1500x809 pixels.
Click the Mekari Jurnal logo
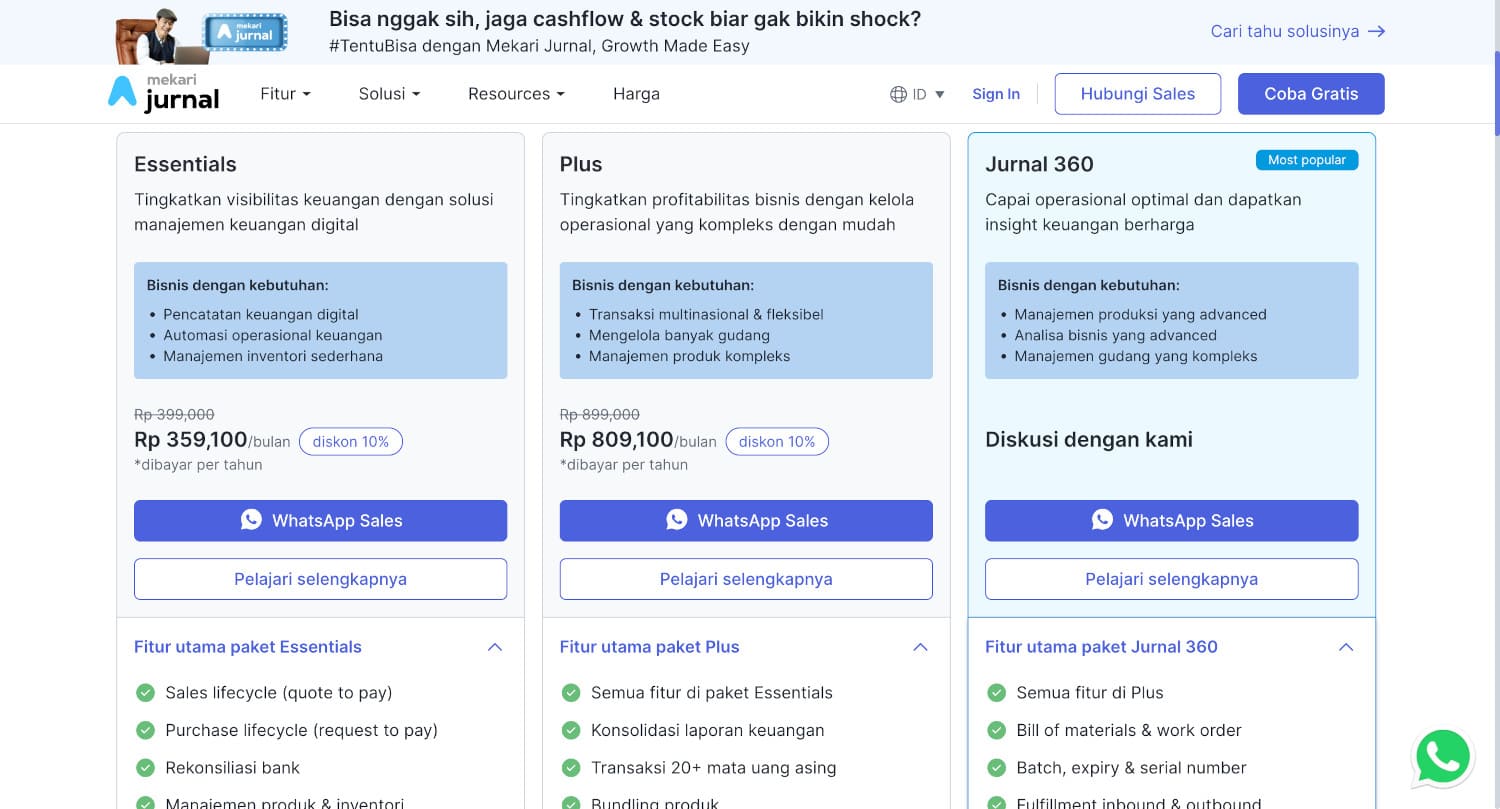[163, 93]
